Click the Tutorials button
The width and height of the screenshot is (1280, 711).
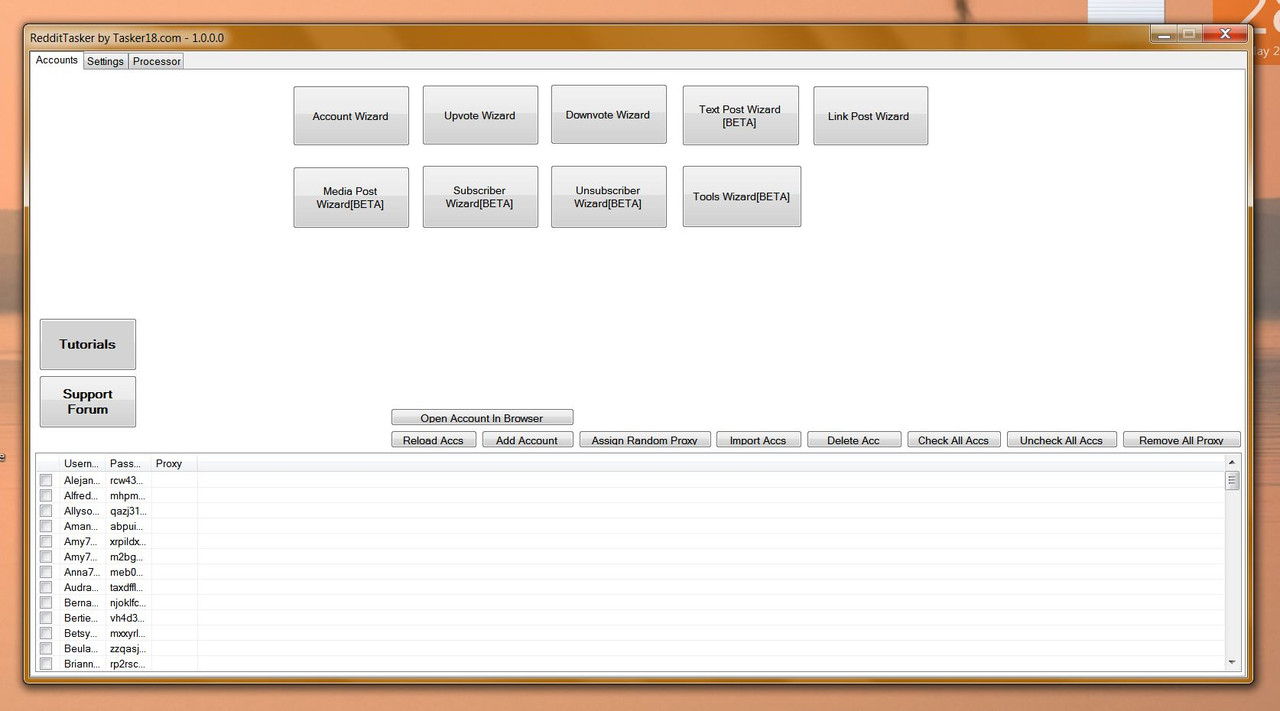point(88,344)
